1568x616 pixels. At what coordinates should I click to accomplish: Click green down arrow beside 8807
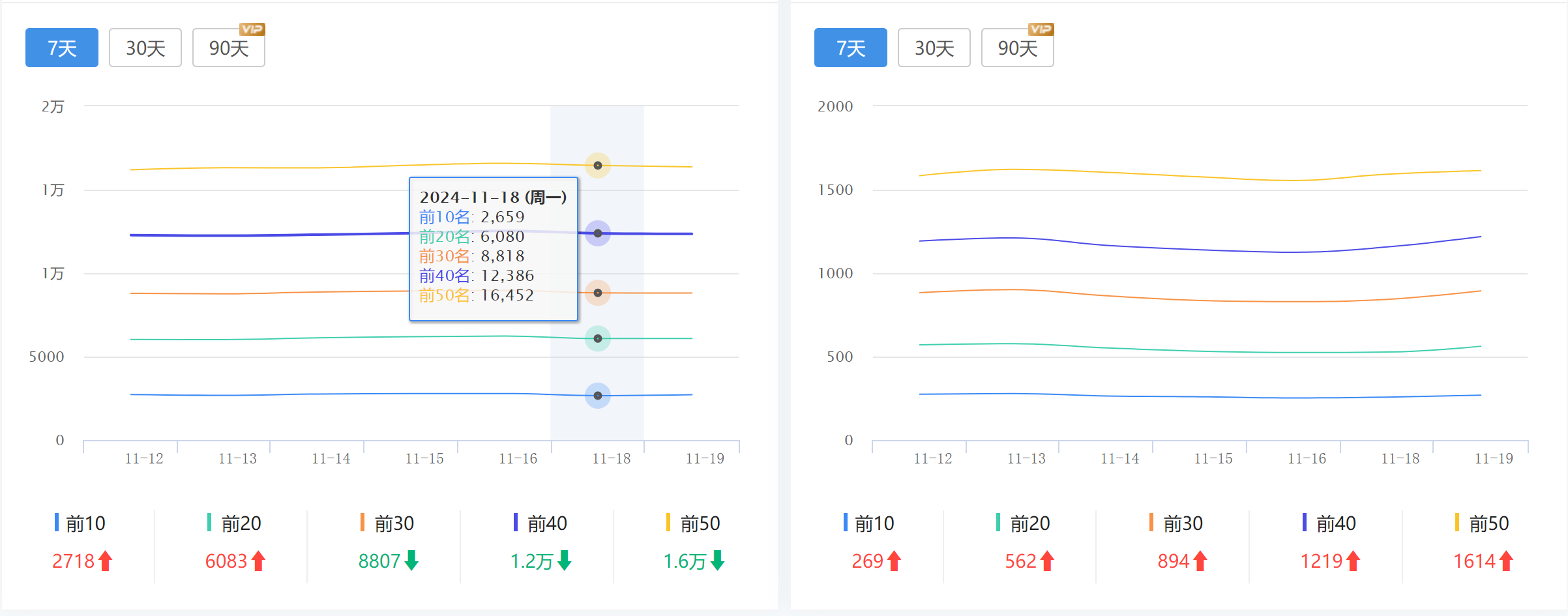coord(411,561)
